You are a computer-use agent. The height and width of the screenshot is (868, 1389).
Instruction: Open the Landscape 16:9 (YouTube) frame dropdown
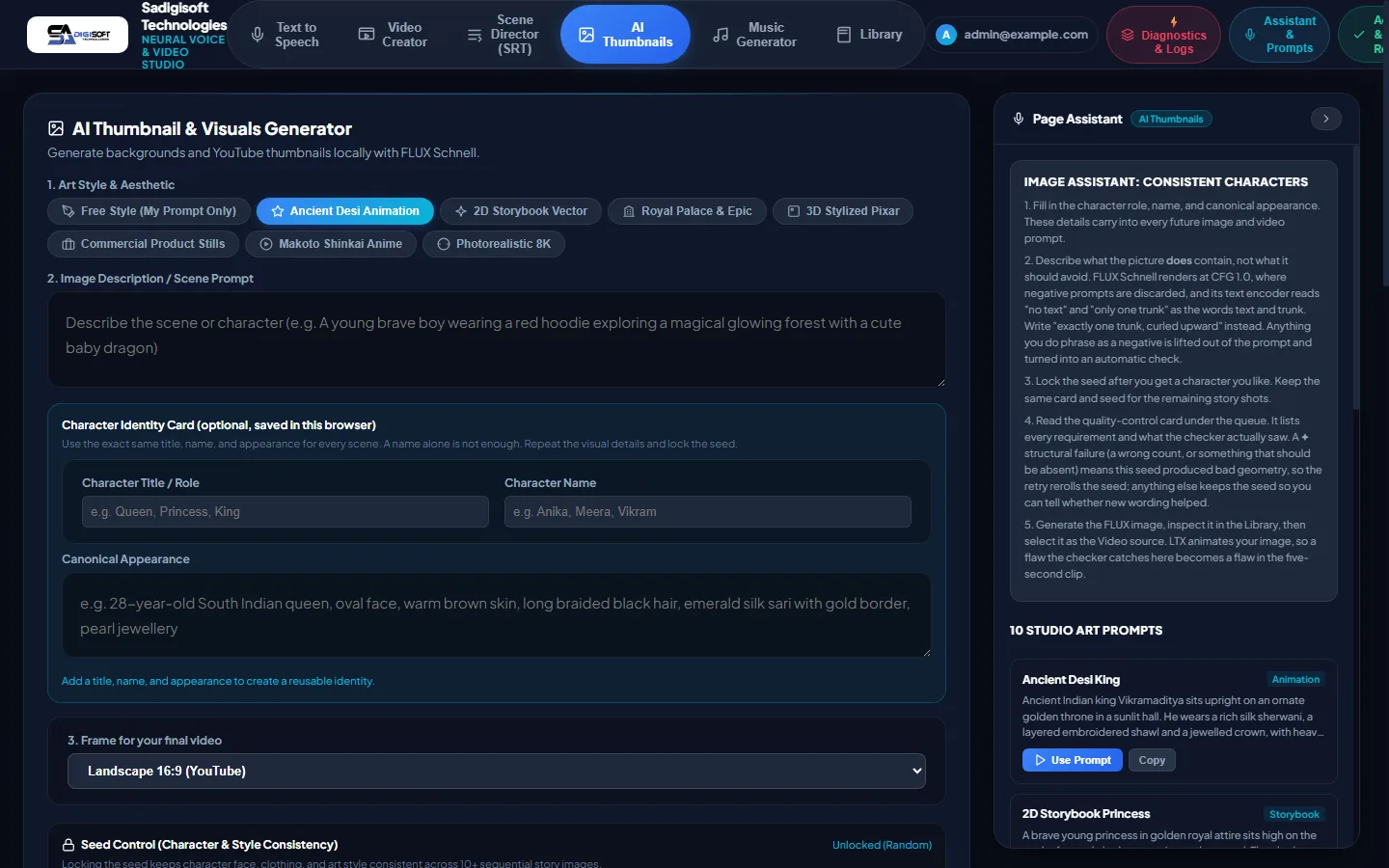[x=497, y=771]
